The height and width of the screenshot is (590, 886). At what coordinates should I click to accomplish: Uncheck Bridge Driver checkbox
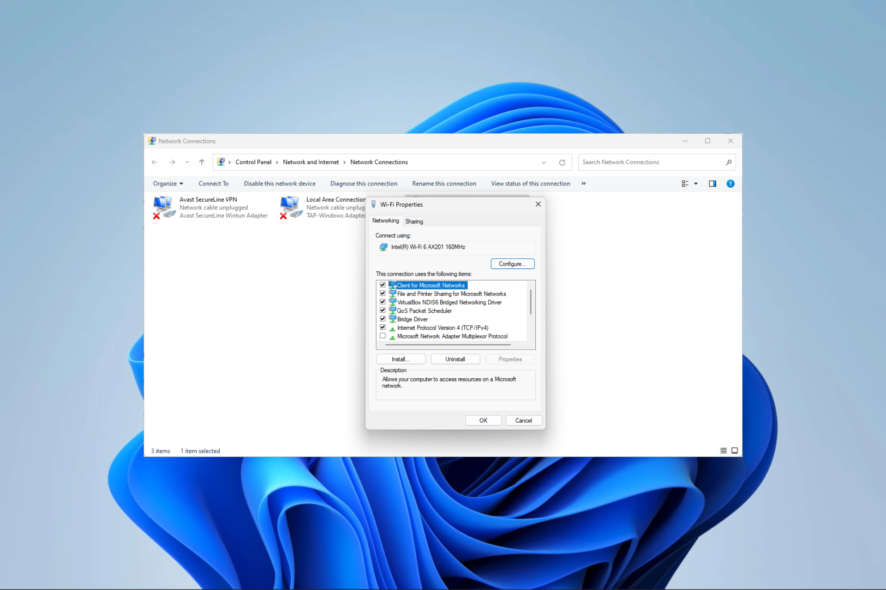pos(383,319)
